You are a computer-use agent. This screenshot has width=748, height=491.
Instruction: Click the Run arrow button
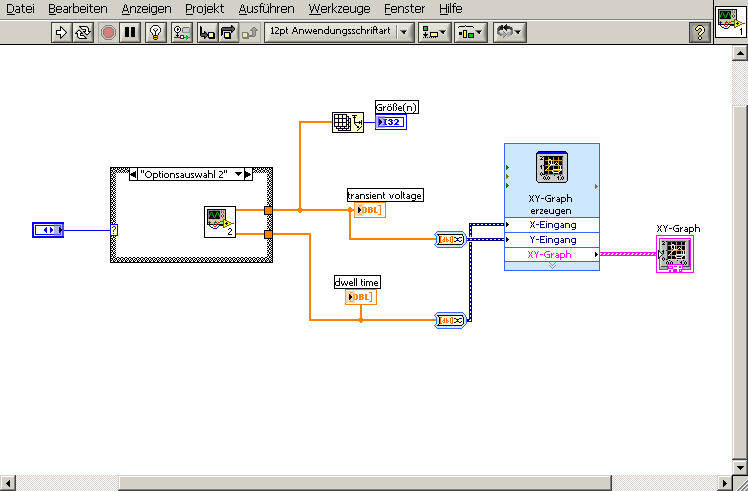coord(61,32)
